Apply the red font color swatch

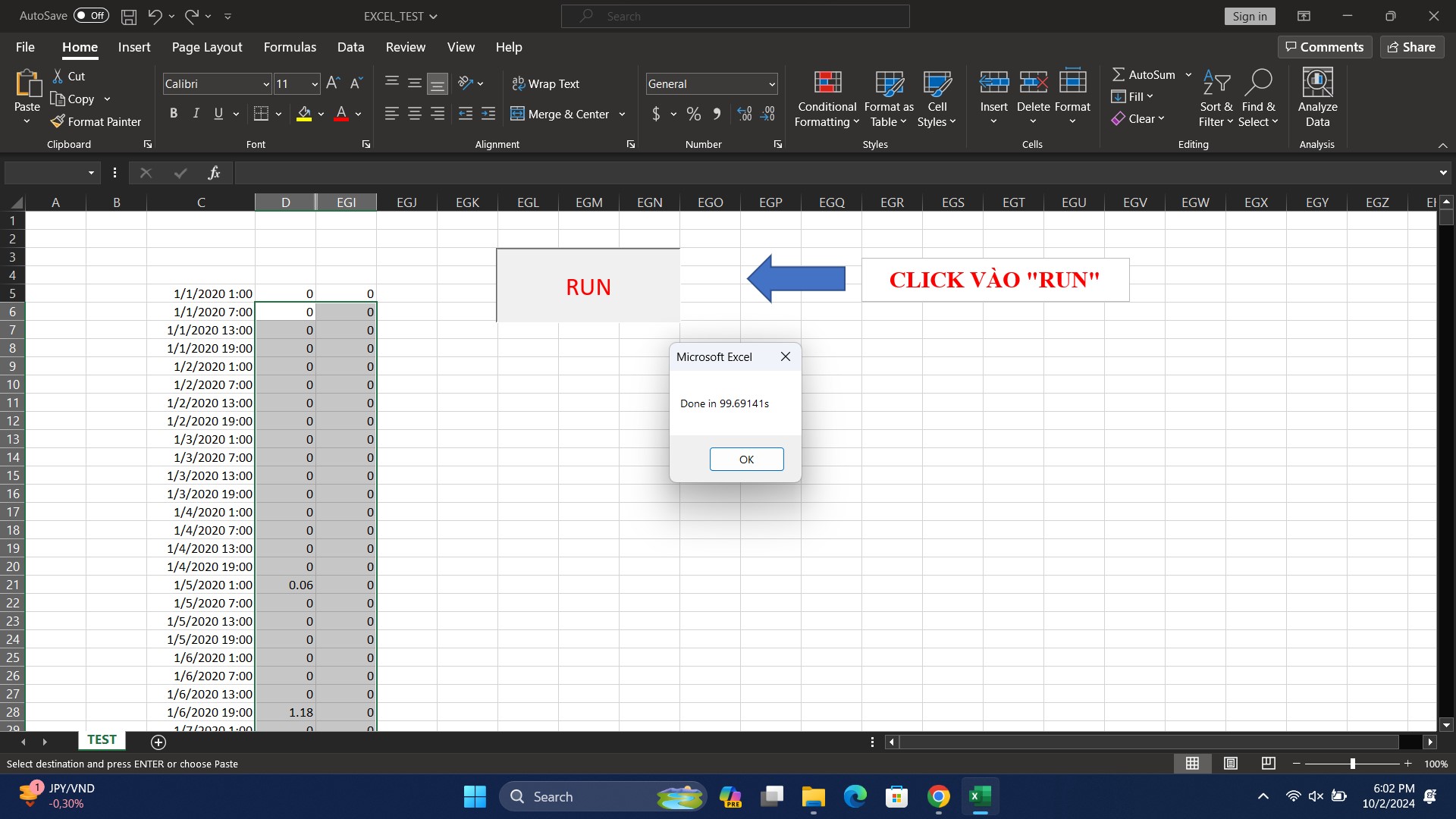pyautogui.click(x=341, y=114)
